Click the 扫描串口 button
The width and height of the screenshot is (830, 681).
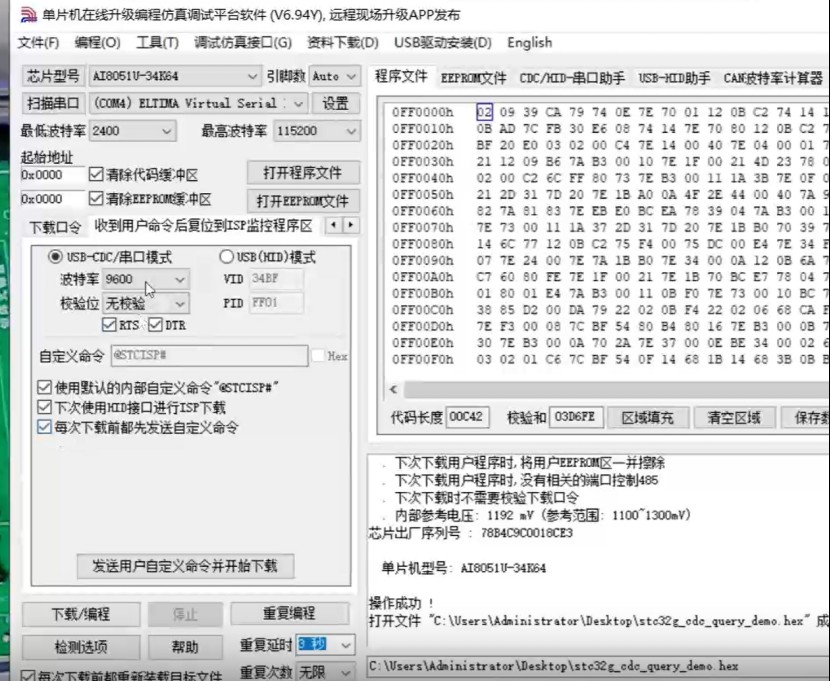pyautogui.click(x=53, y=103)
